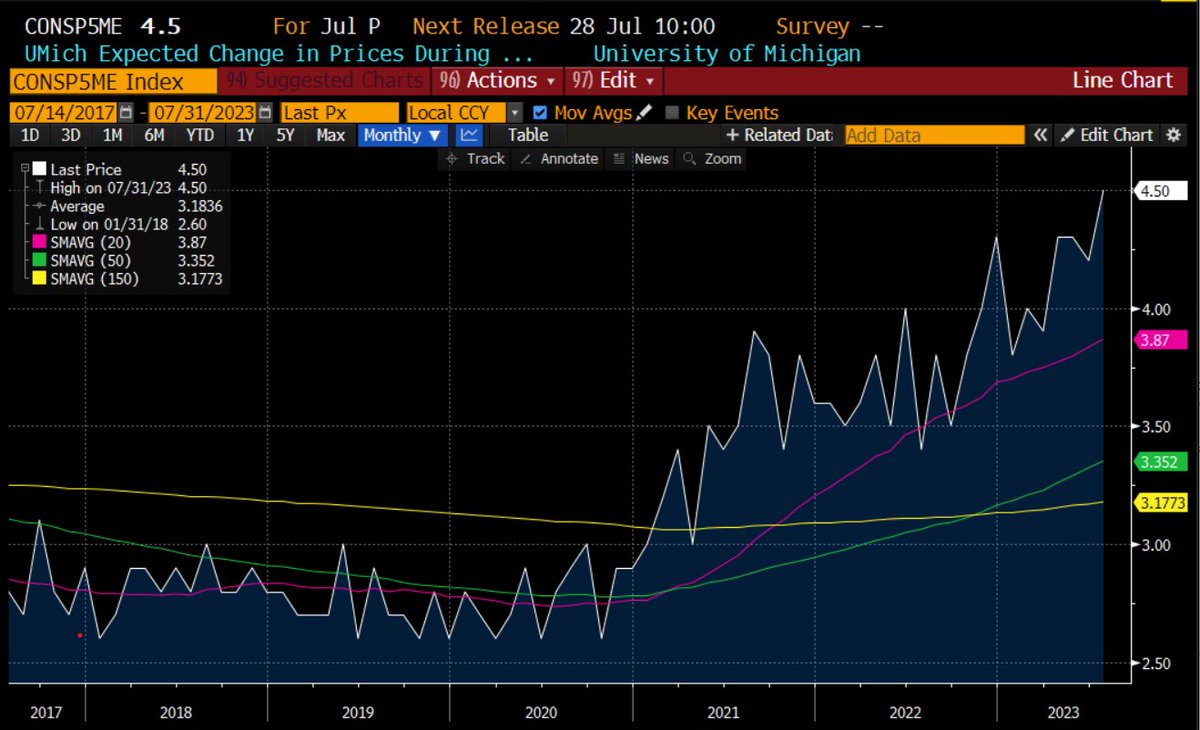1200x730 pixels.
Task: Click the start date 07/14/2017 field
Action: tap(64, 113)
